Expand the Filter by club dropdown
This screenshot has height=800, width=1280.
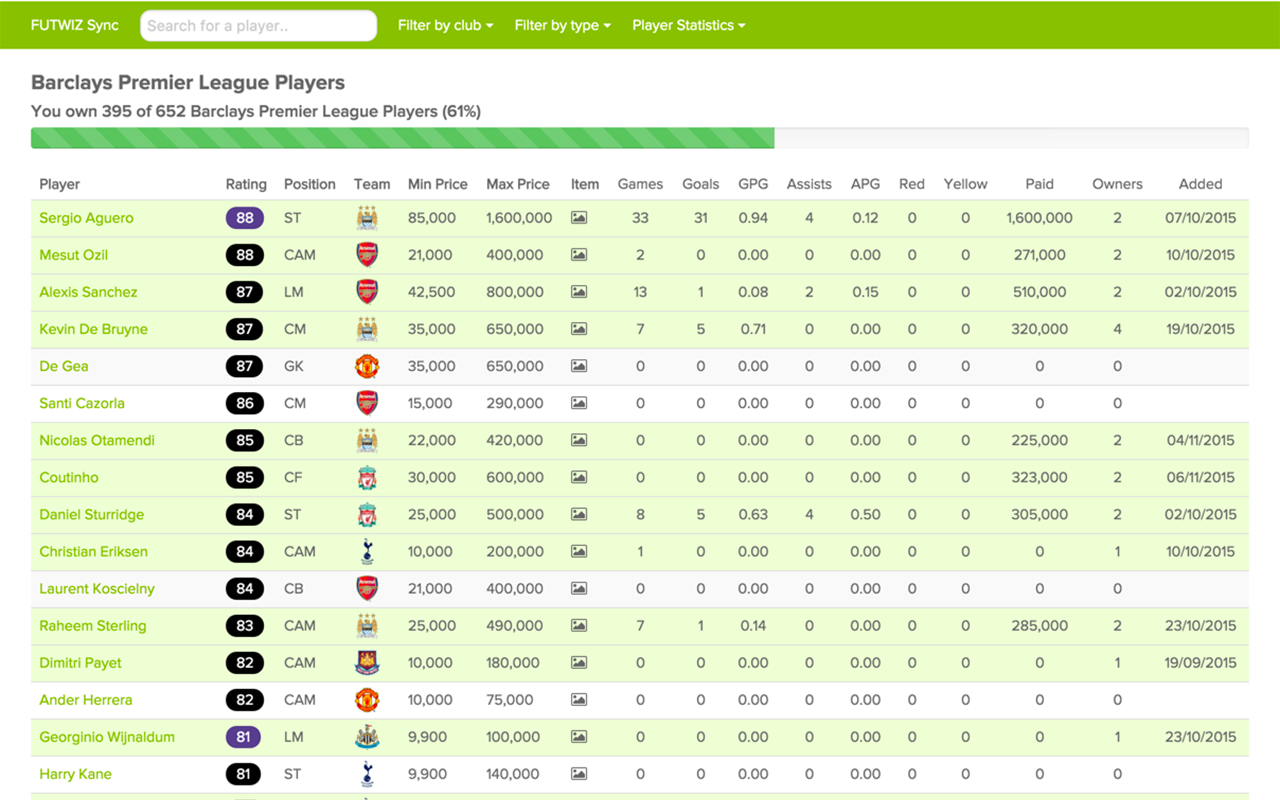point(445,25)
